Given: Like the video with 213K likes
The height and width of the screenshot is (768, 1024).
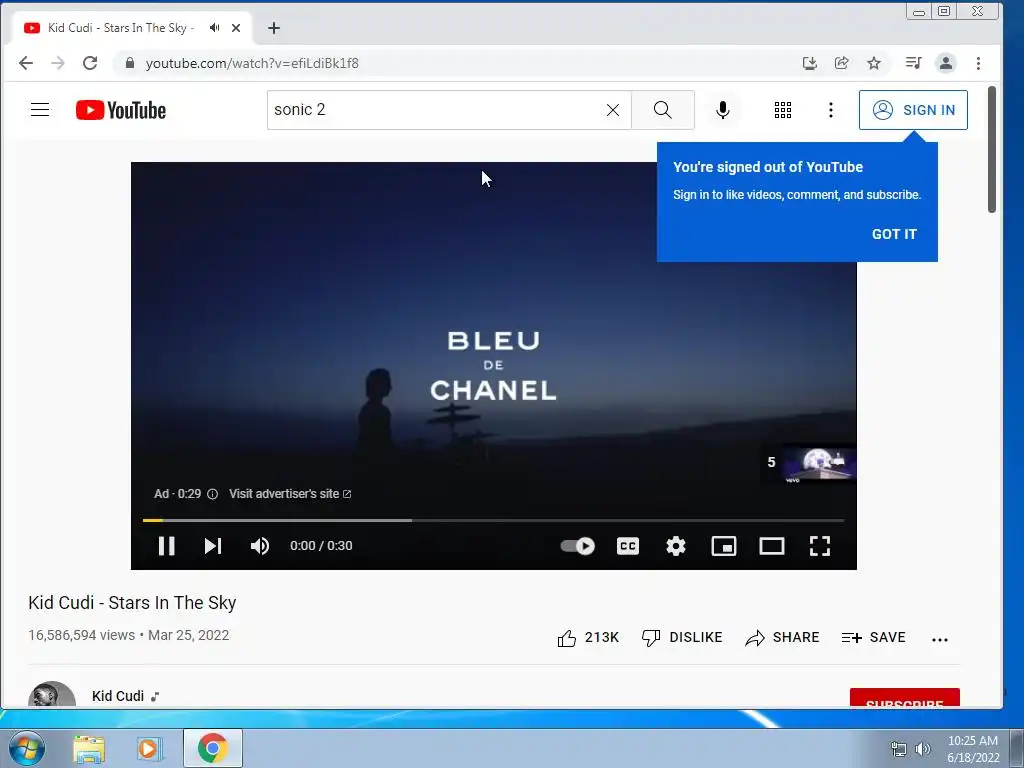Looking at the screenshot, I should pyautogui.click(x=588, y=637).
